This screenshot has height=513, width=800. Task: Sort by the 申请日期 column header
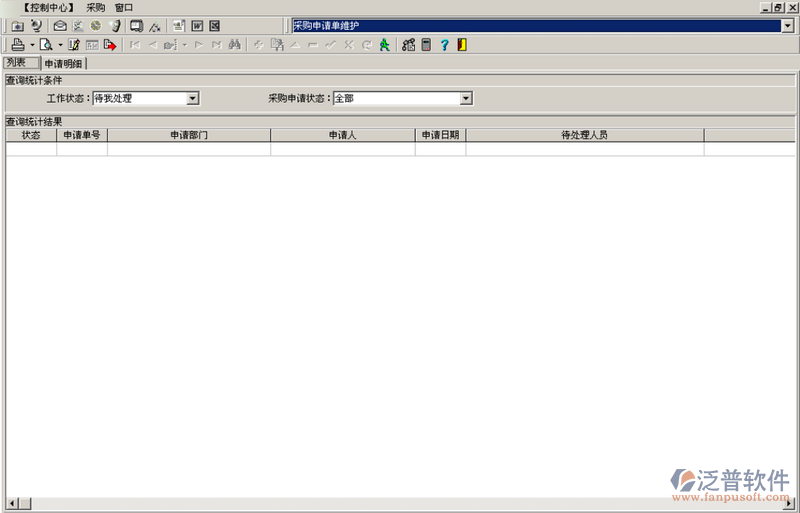pyautogui.click(x=440, y=135)
